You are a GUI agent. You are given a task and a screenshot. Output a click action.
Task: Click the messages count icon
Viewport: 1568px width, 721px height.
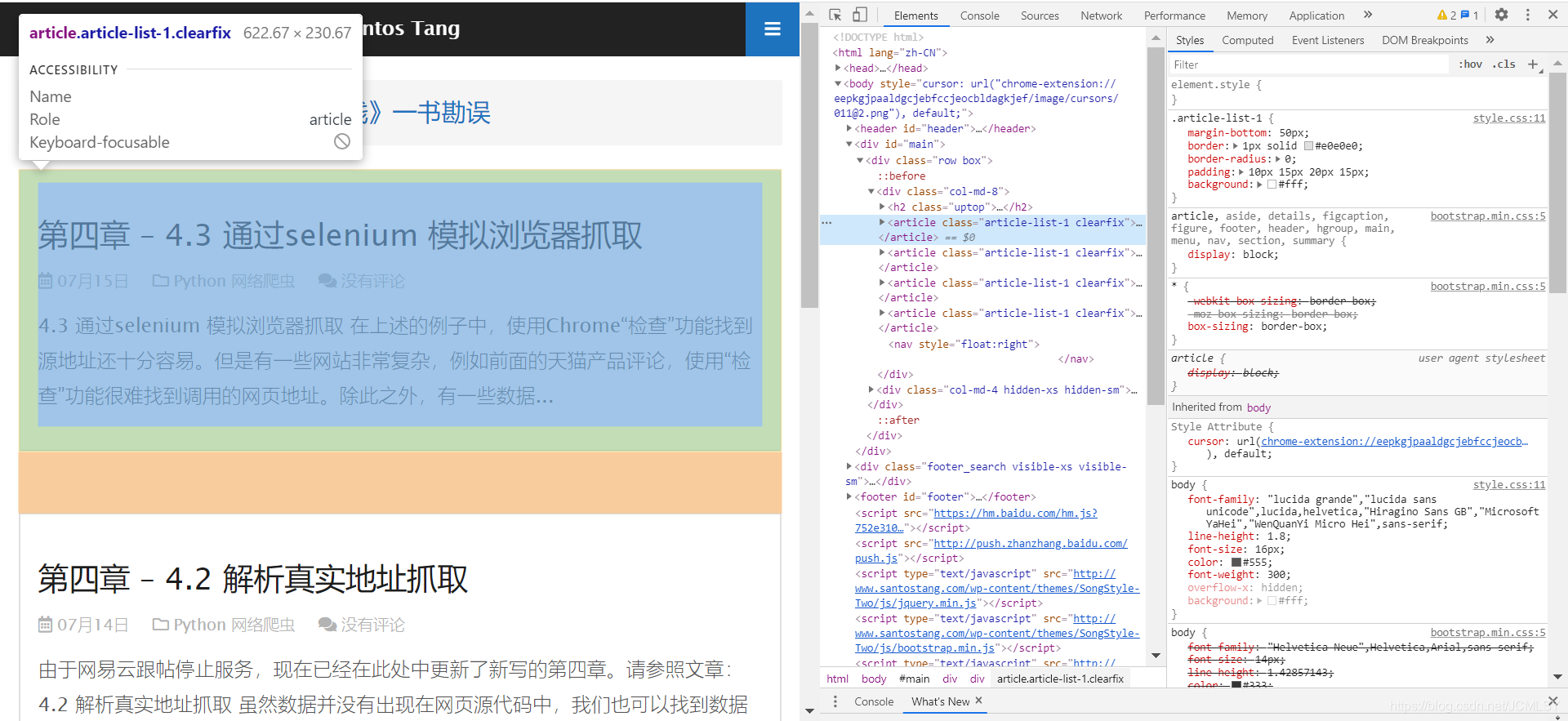coord(1469,15)
